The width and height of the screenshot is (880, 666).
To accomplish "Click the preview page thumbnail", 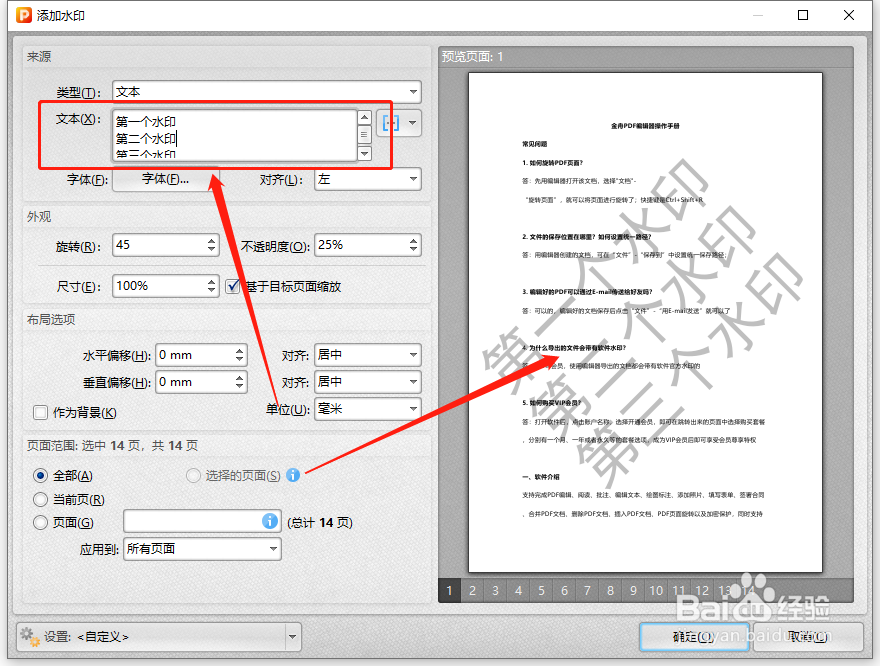I will [x=645, y=322].
